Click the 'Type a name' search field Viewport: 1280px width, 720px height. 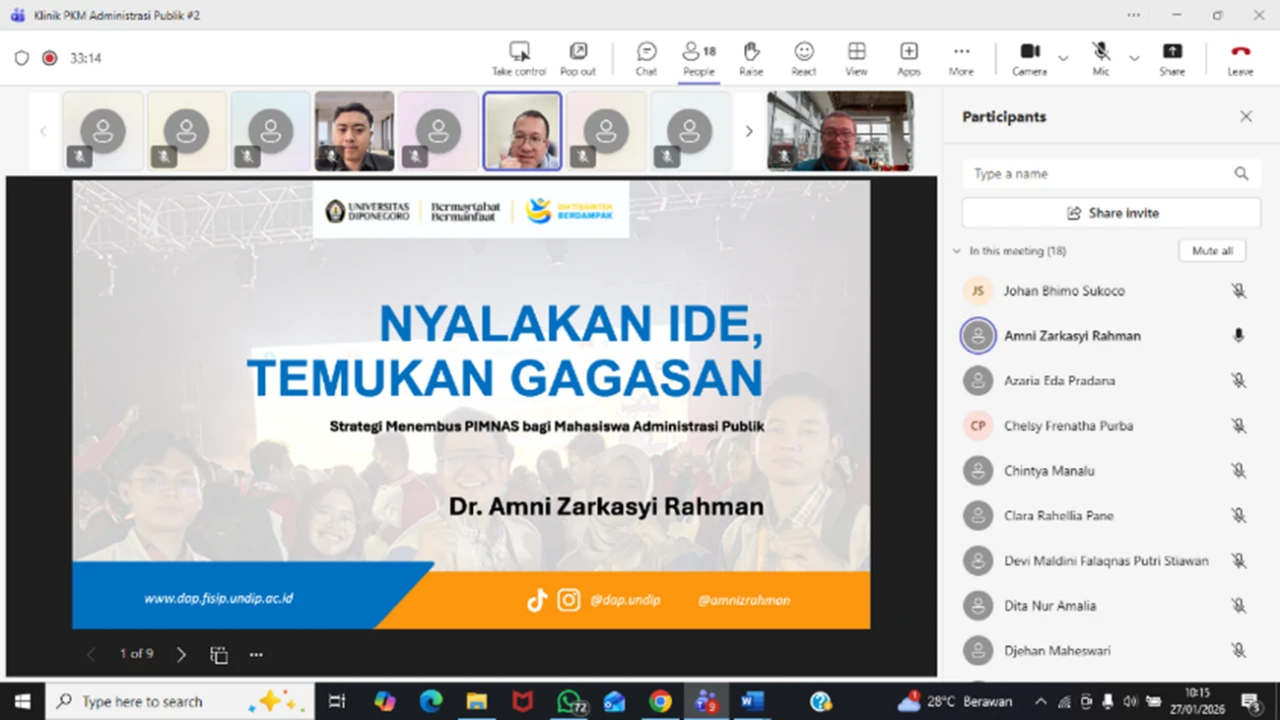[1100, 173]
